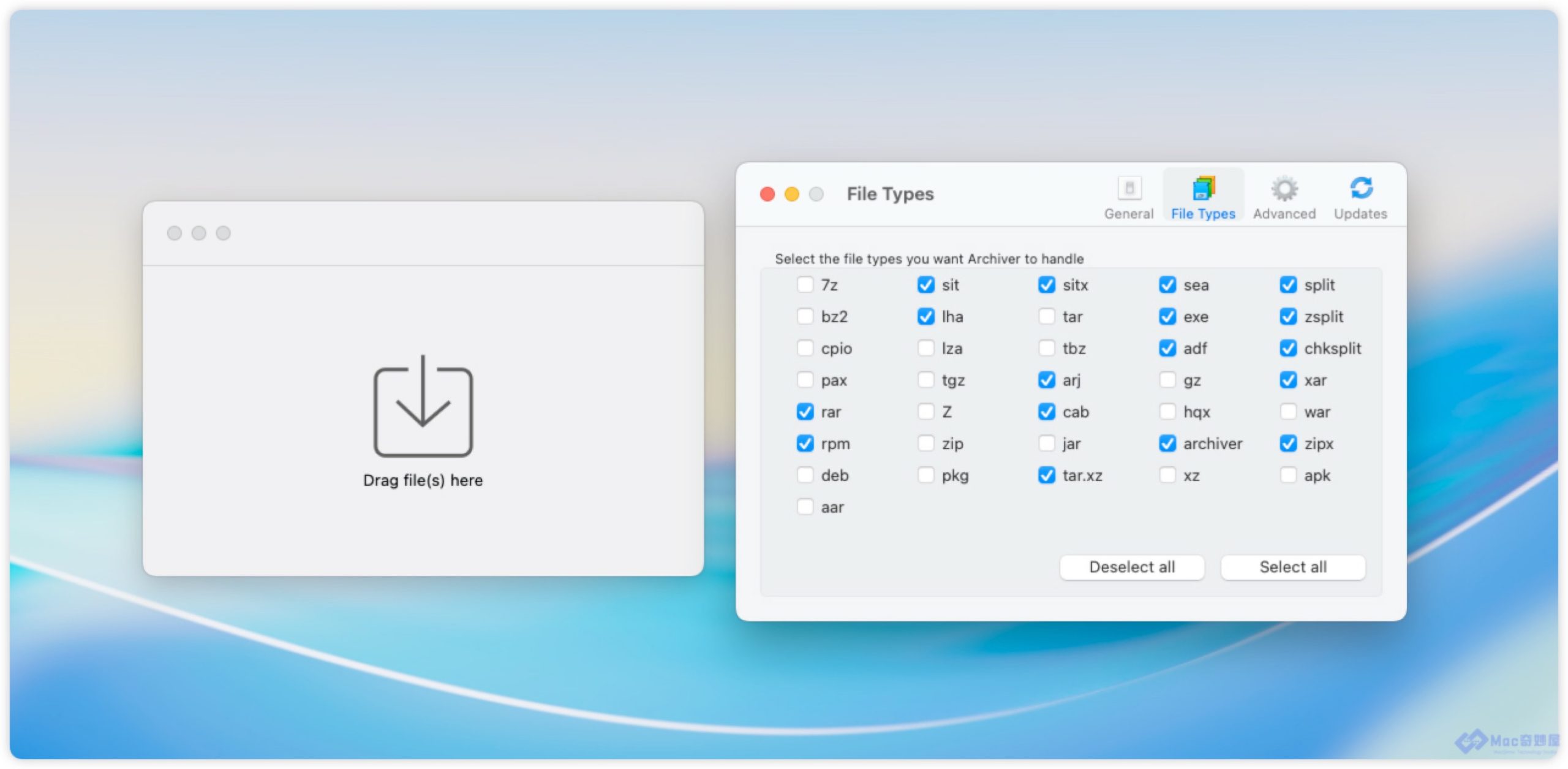Enable the 7z file type checkbox
Screen dimensions: 1568x769
pos(805,285)
